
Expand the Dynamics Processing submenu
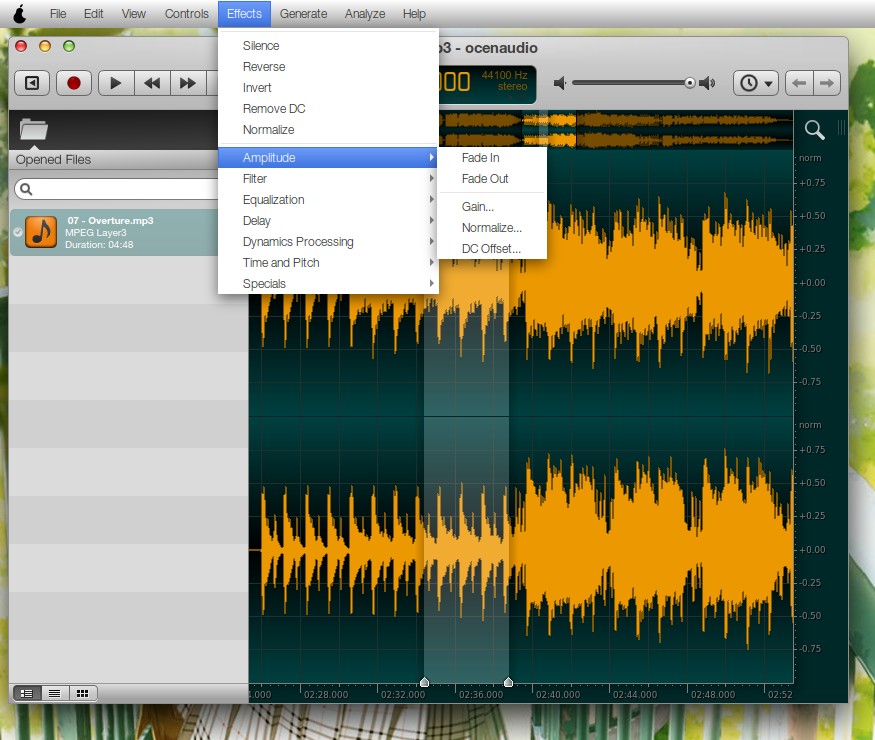pyautogui.click(x=328, y=242)
